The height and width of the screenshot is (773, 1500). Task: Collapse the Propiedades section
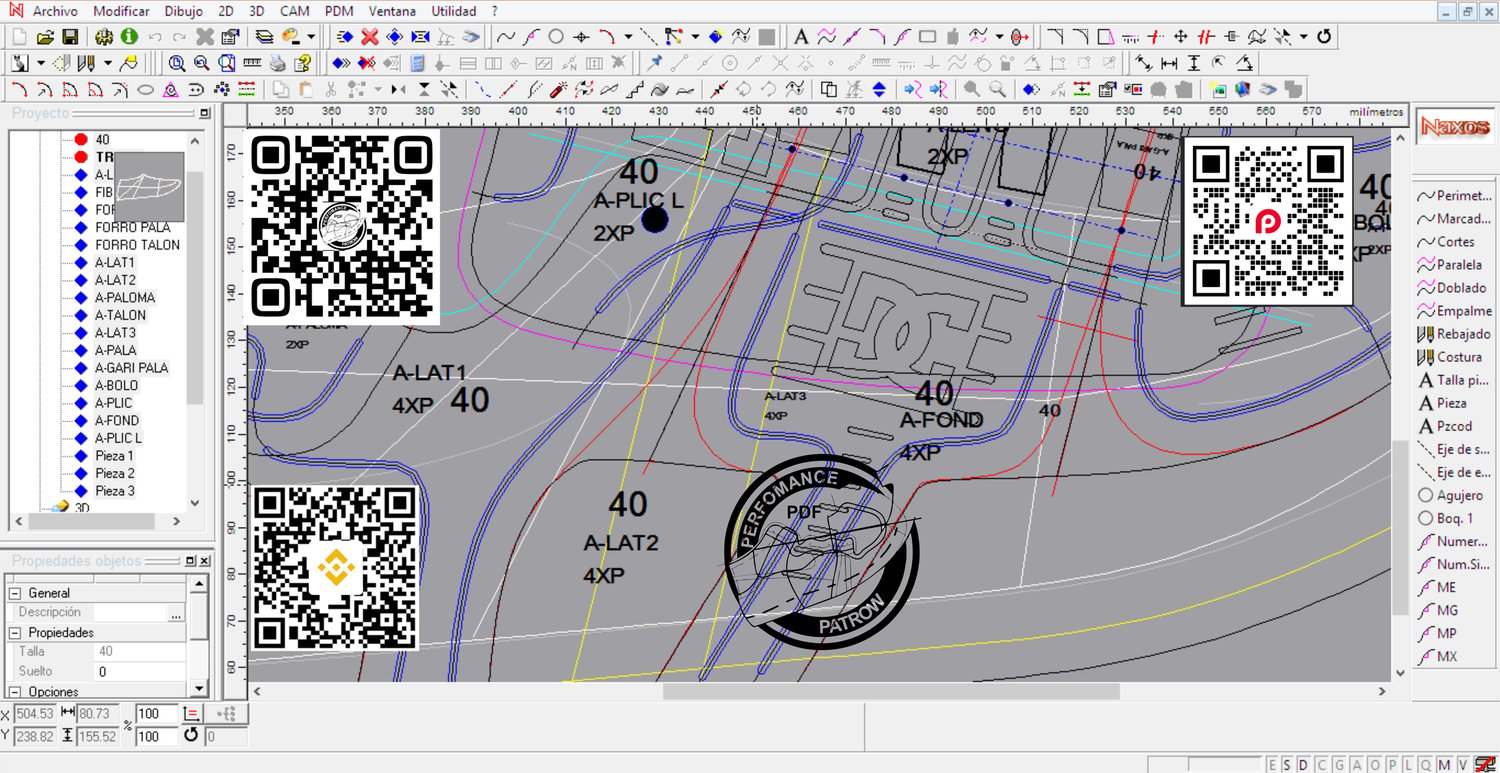16,632
